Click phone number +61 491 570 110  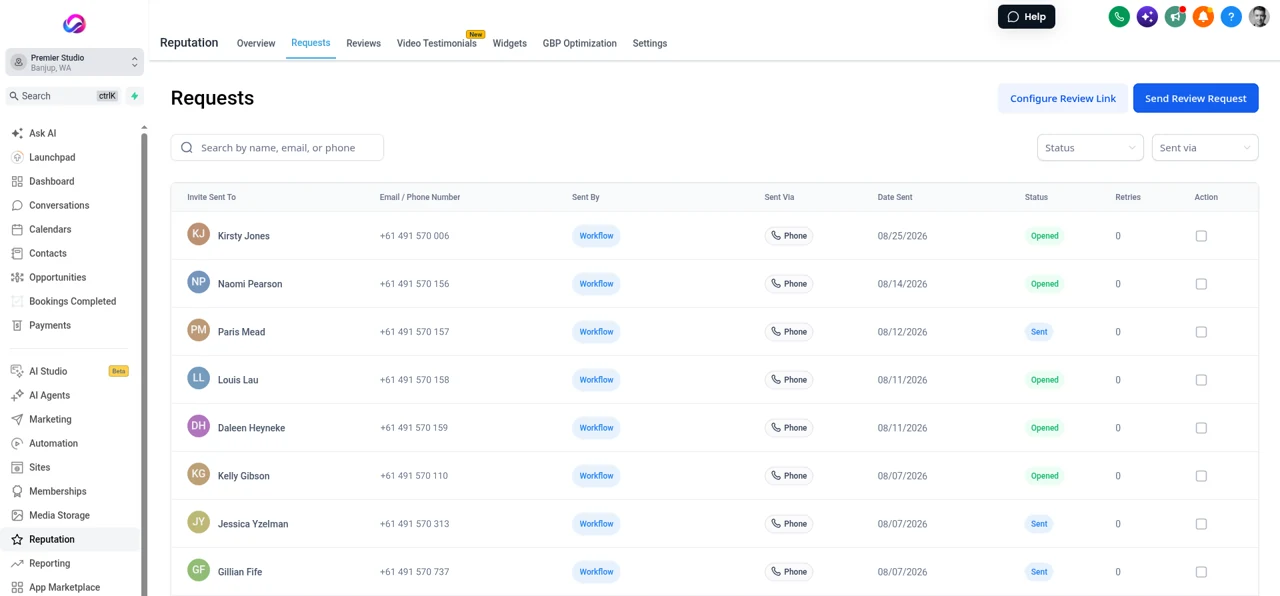tap(414, 476)
